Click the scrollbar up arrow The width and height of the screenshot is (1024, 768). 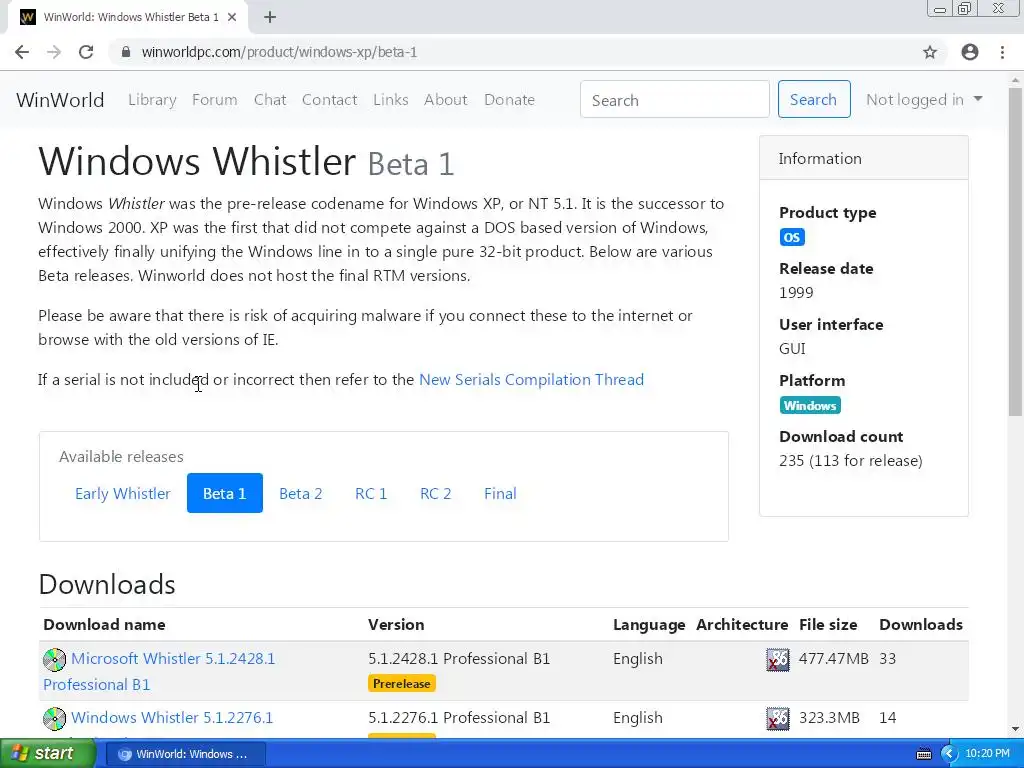(x=1015, y=80)
